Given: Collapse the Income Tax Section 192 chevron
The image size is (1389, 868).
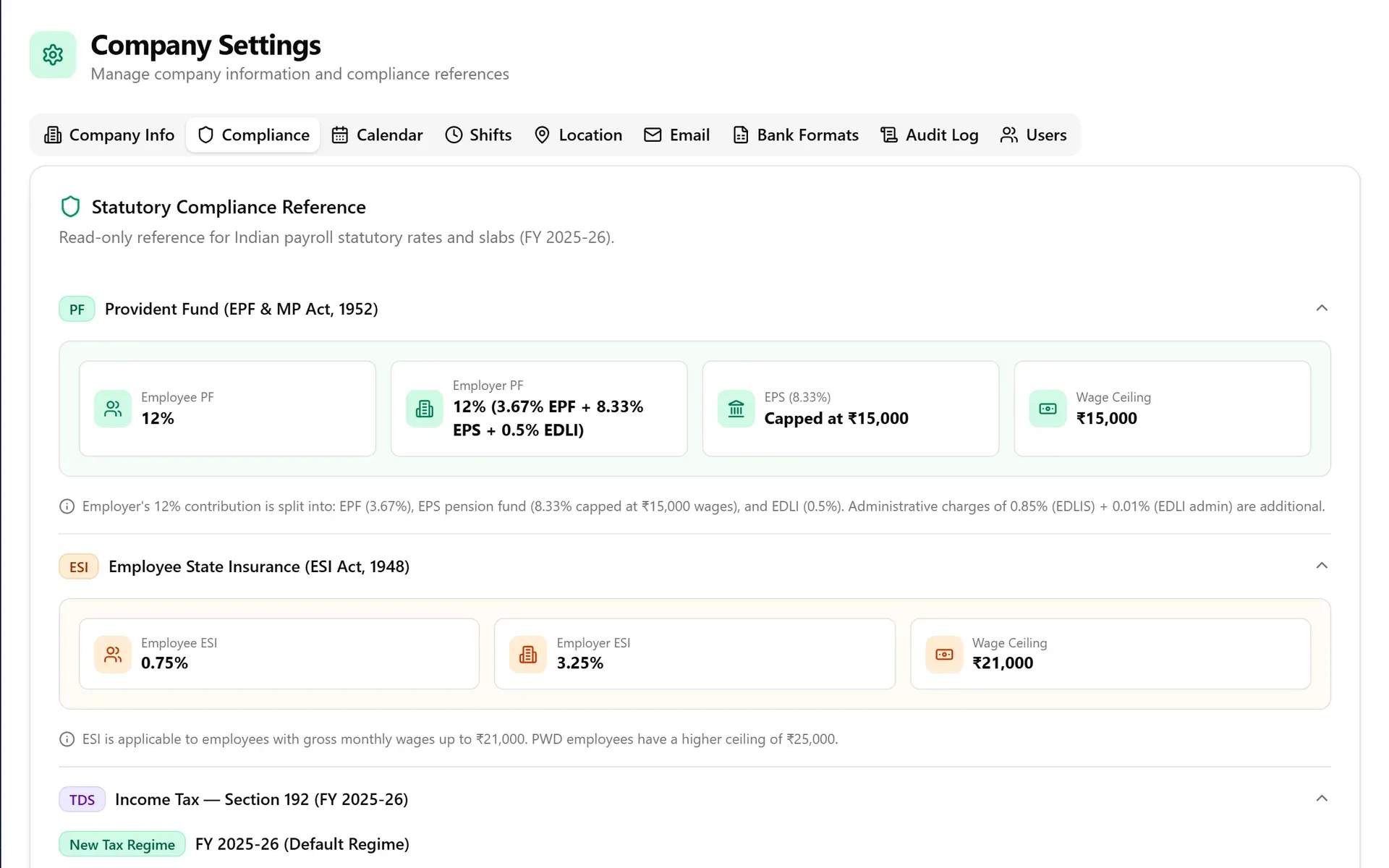Looking at the screenshot, I should (1322, 799).
